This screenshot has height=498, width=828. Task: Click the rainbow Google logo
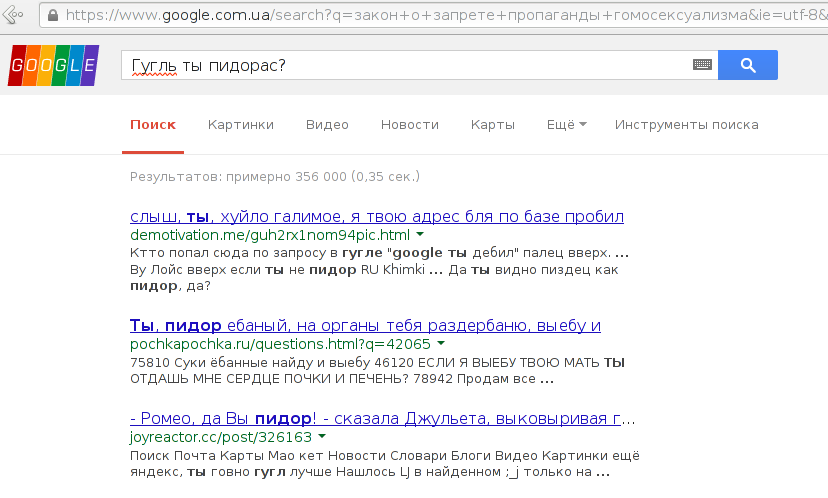coord(53,65)
